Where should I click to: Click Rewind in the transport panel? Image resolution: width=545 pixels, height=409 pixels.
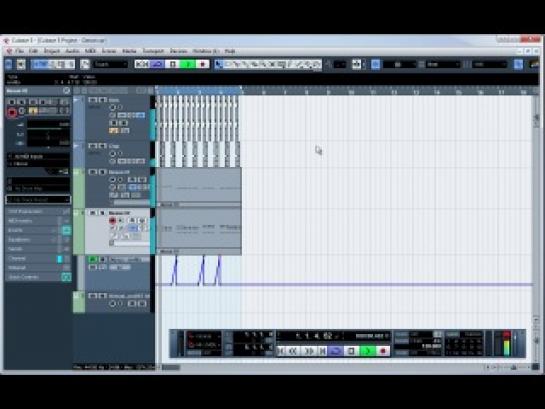[293, 351]
